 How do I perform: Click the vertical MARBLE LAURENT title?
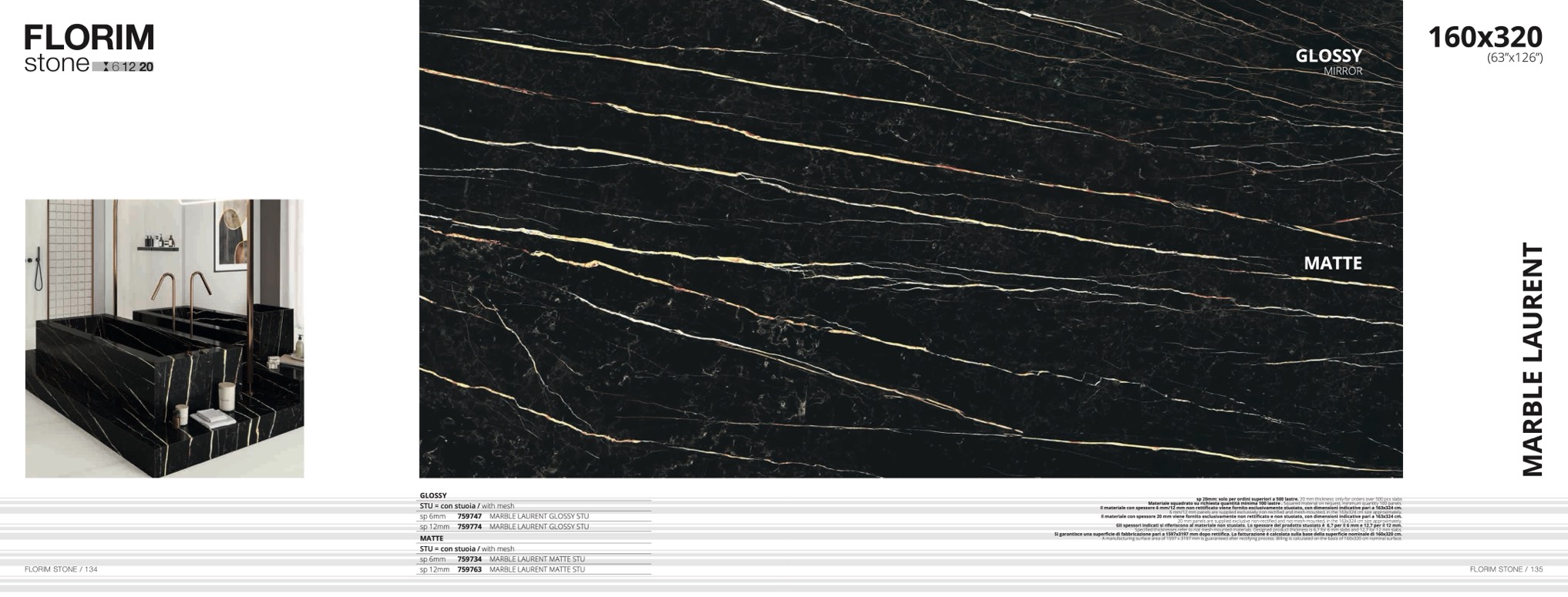tap(1533, 360)
